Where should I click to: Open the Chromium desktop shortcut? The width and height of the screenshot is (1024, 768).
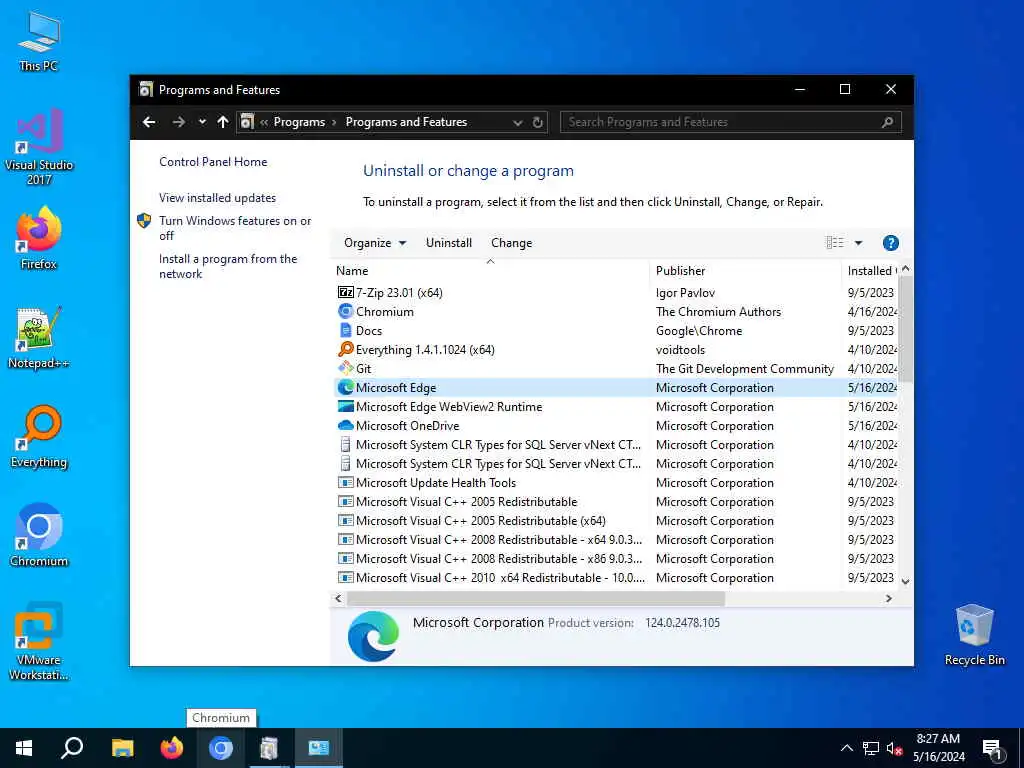pyautogui.click(x=39, y=536)
